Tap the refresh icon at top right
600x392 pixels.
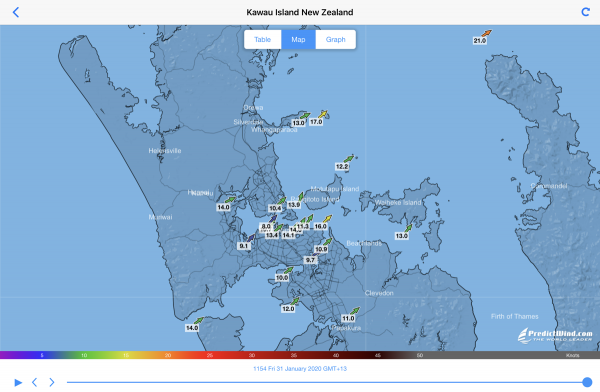click(x=585, y=12)
